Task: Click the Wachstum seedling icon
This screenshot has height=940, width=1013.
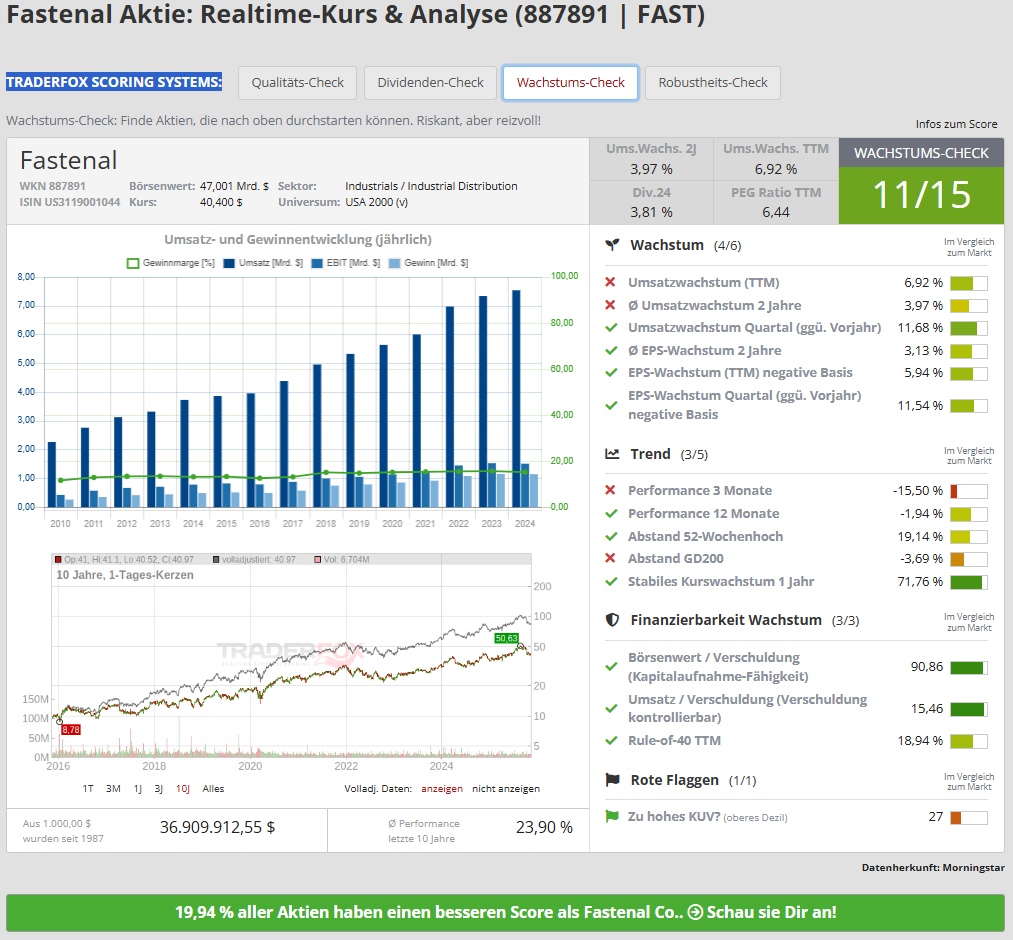Action: click(x=612, y=245)
